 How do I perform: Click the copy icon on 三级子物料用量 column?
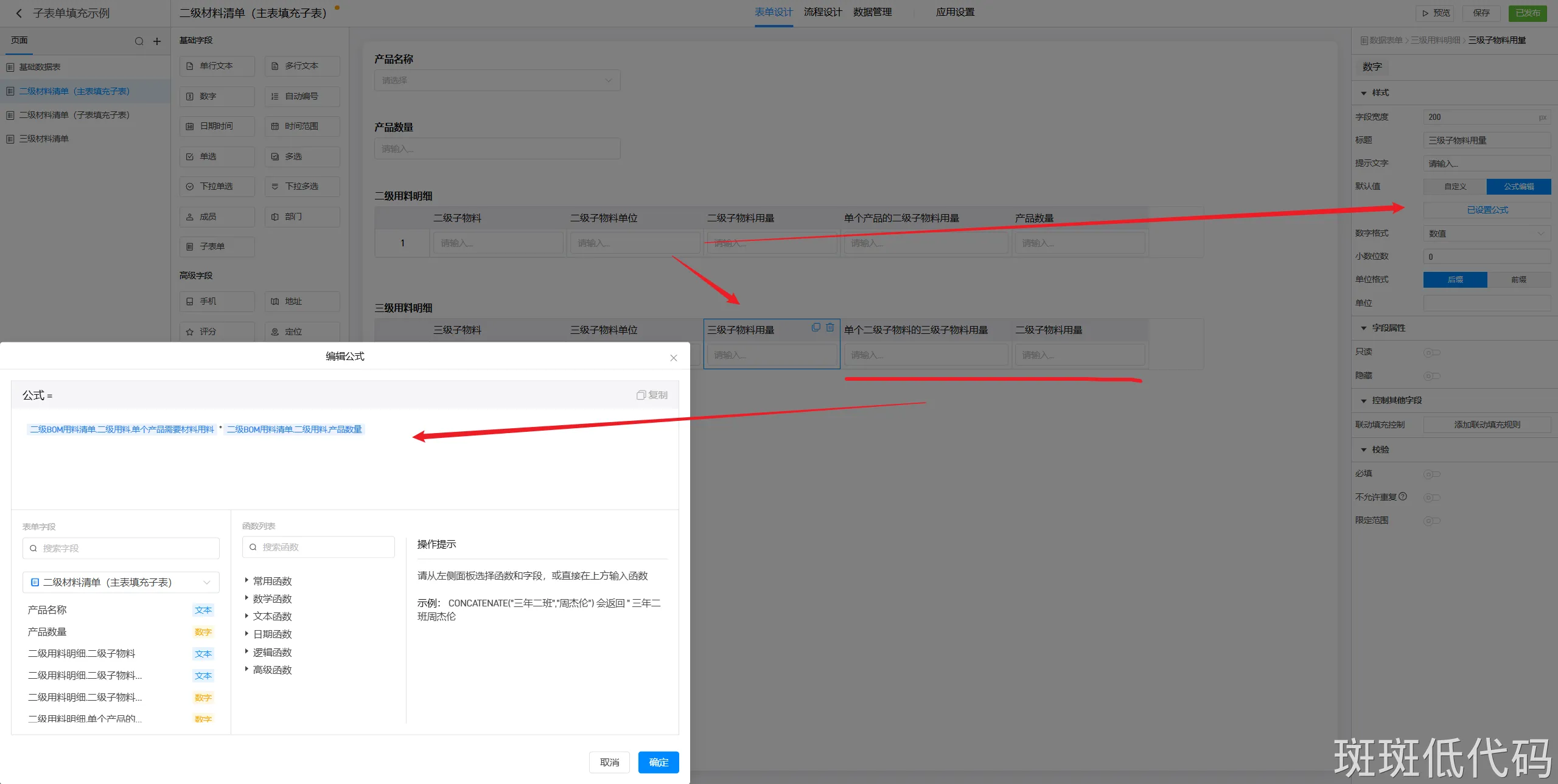816,327
